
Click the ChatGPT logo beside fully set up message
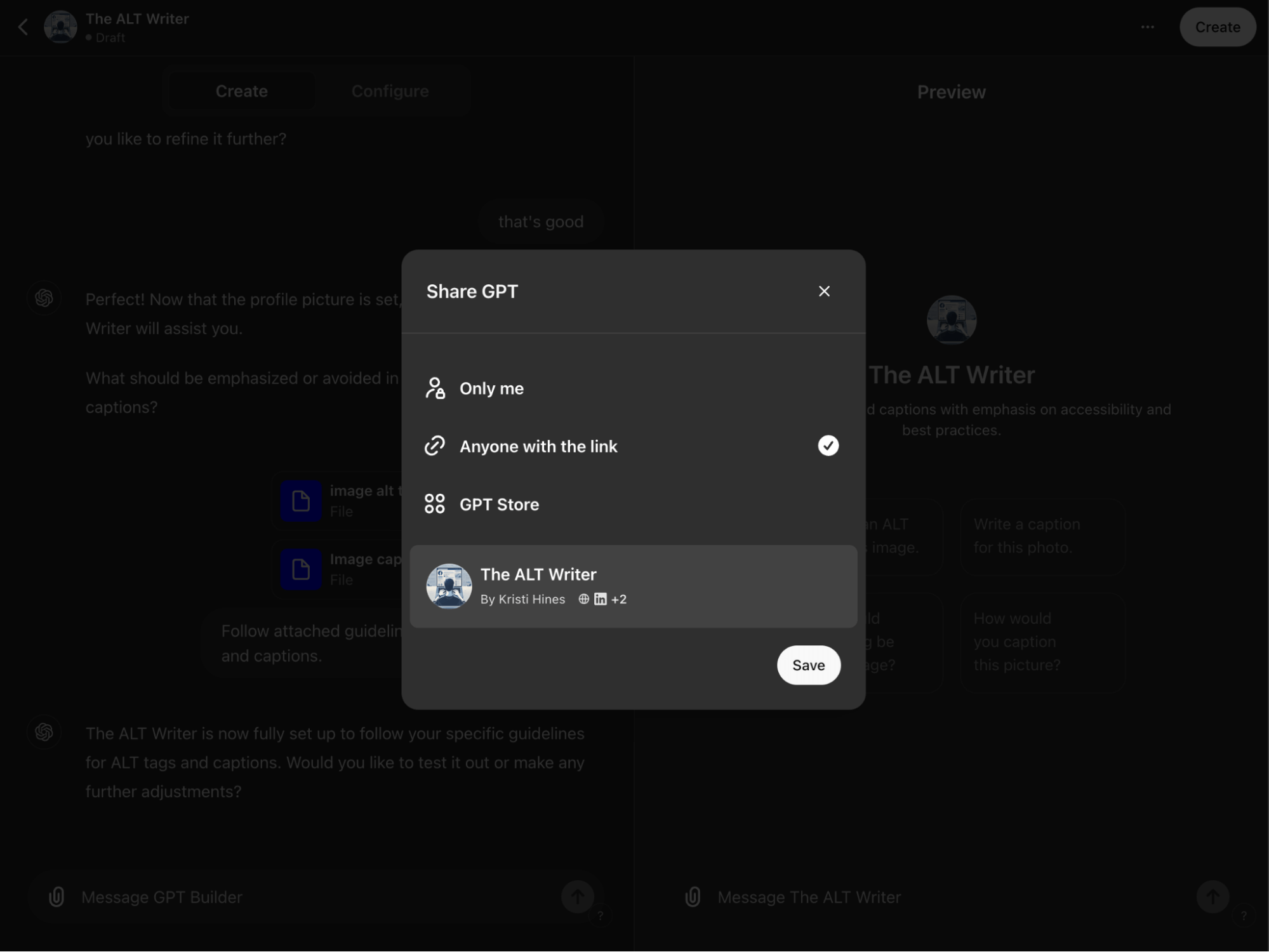(44, 732)
